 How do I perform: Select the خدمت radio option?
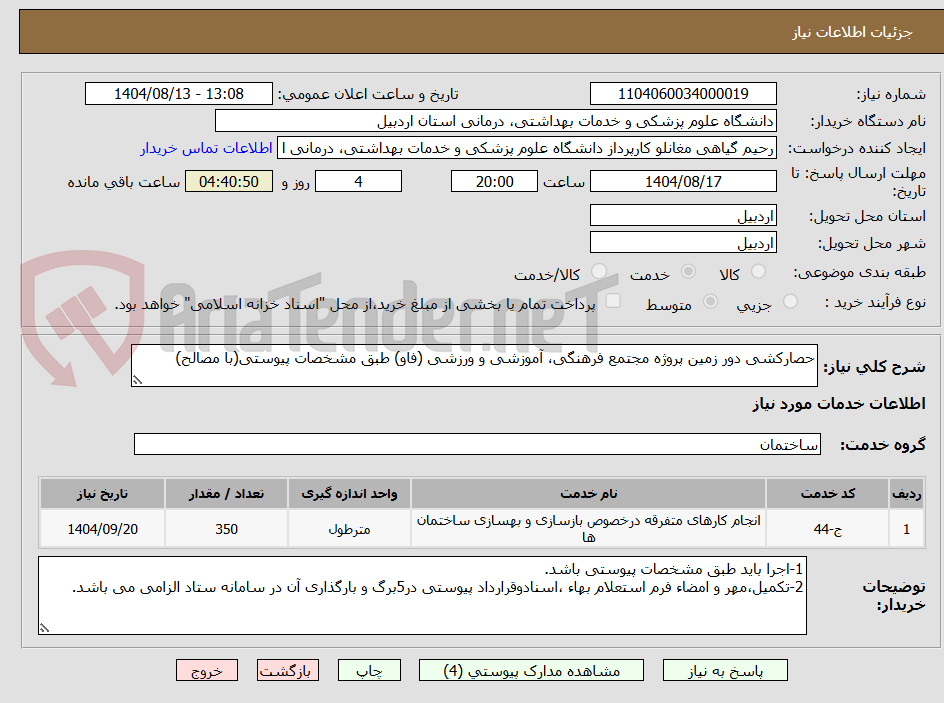689,271
